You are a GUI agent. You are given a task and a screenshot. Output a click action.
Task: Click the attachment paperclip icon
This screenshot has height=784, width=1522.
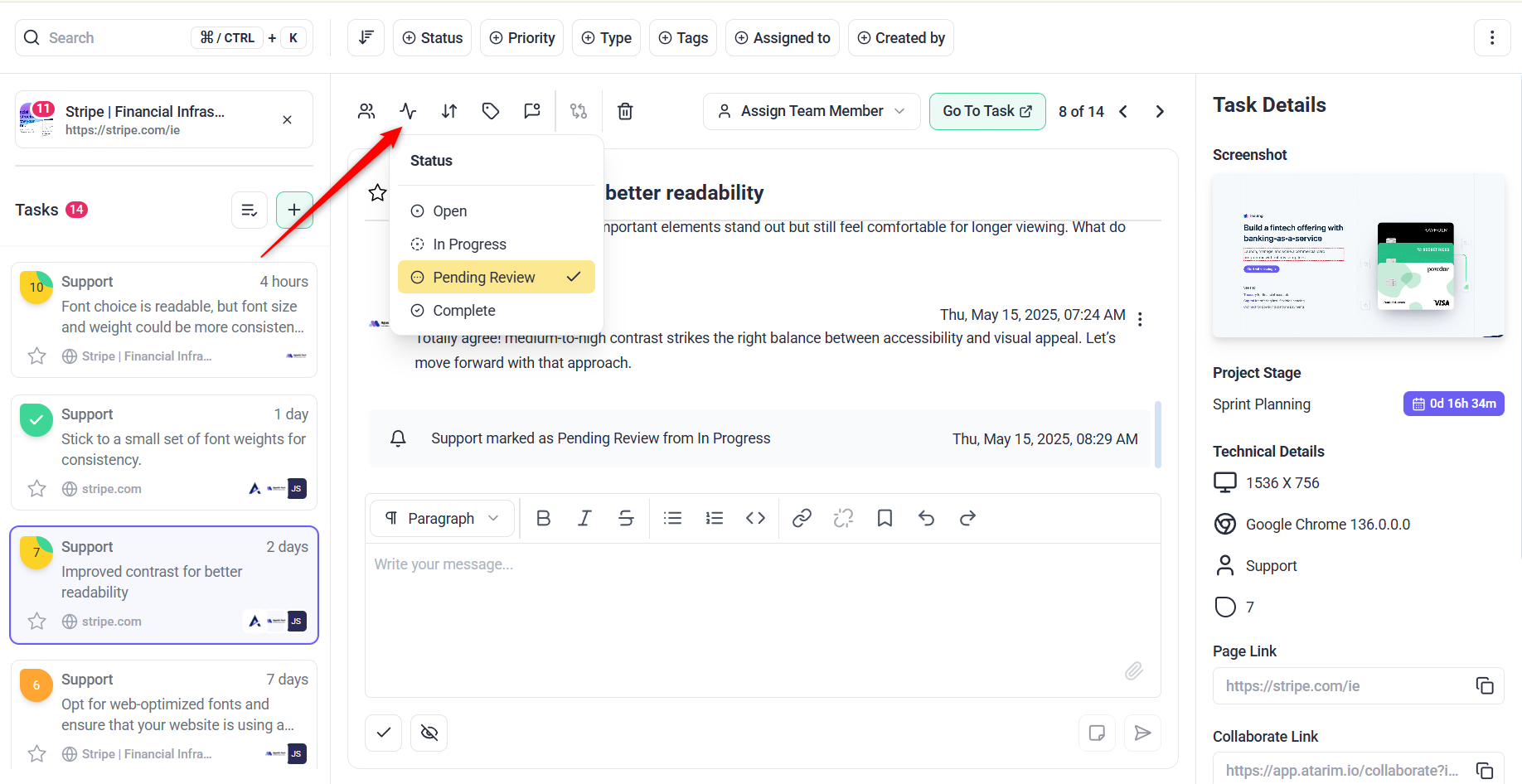pos(1133,670)
